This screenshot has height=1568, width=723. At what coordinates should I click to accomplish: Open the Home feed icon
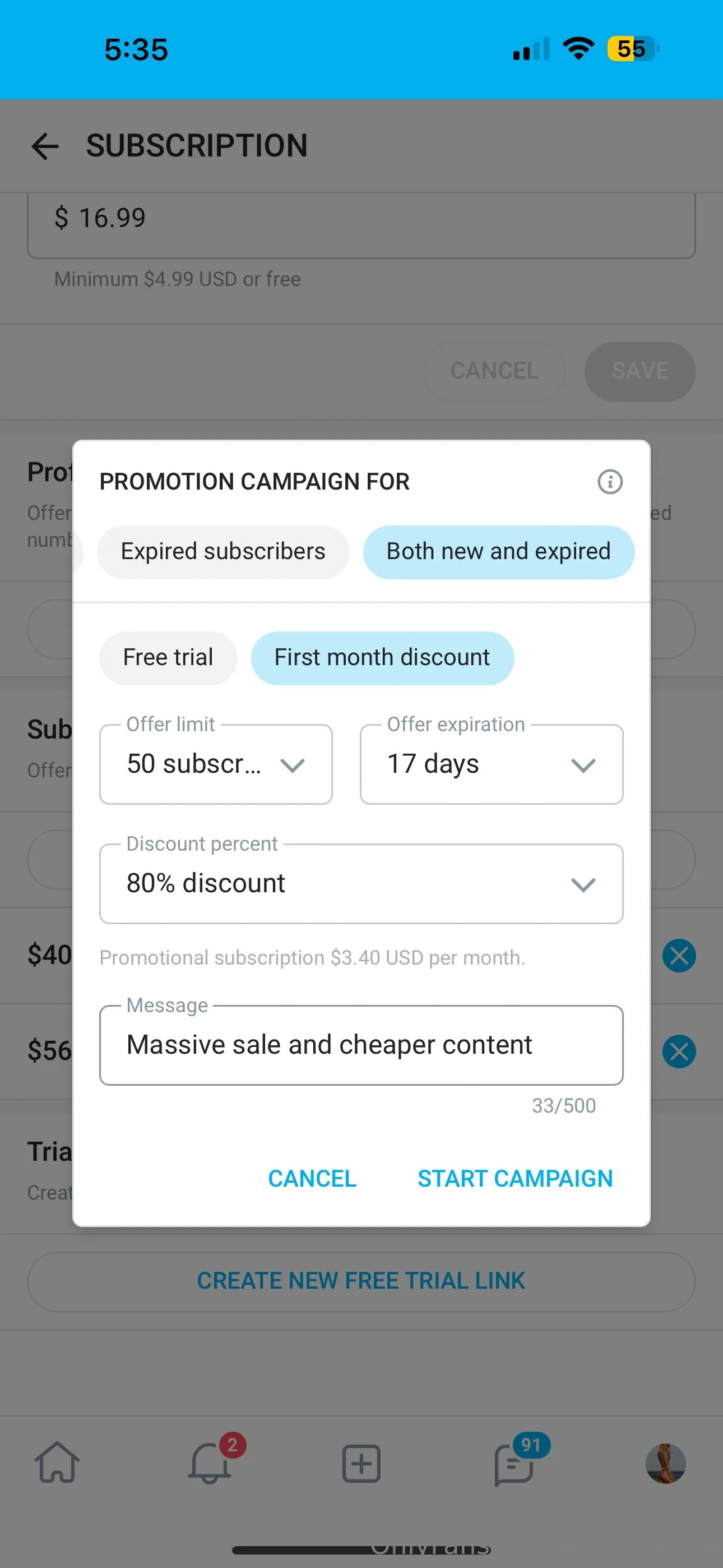point(57,1463)
